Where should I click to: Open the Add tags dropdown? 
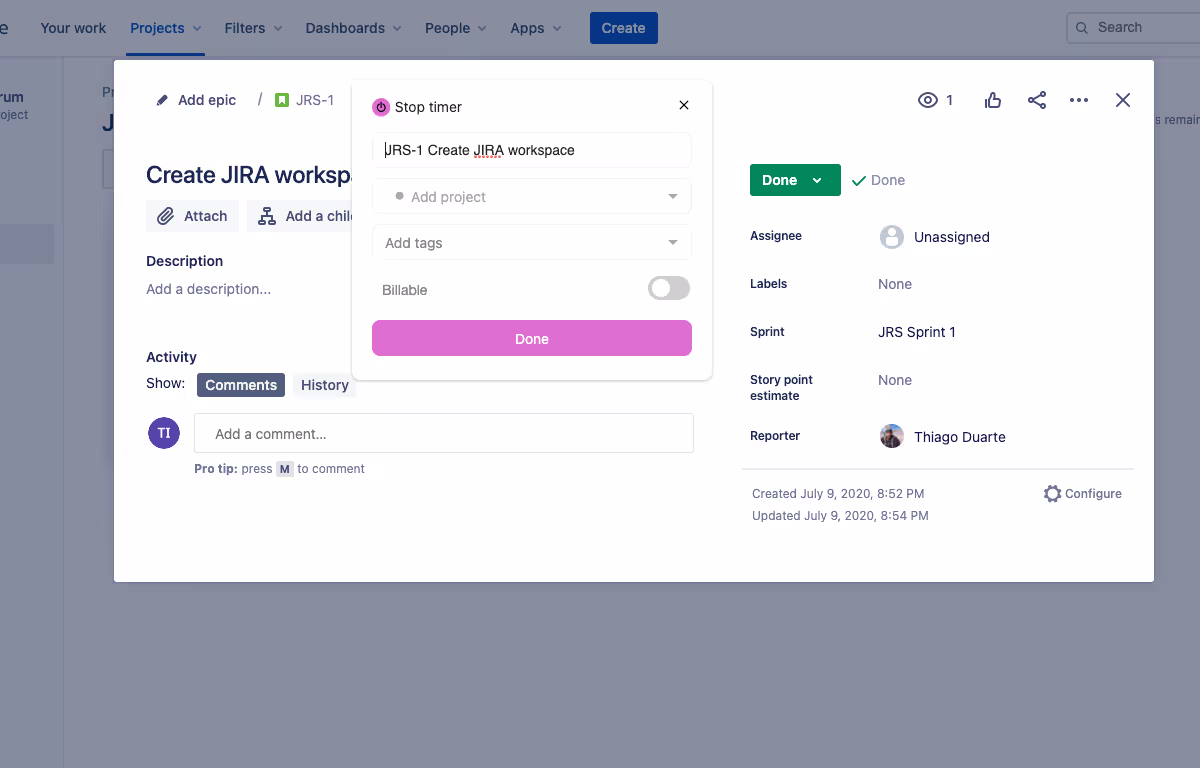[532, 243]
